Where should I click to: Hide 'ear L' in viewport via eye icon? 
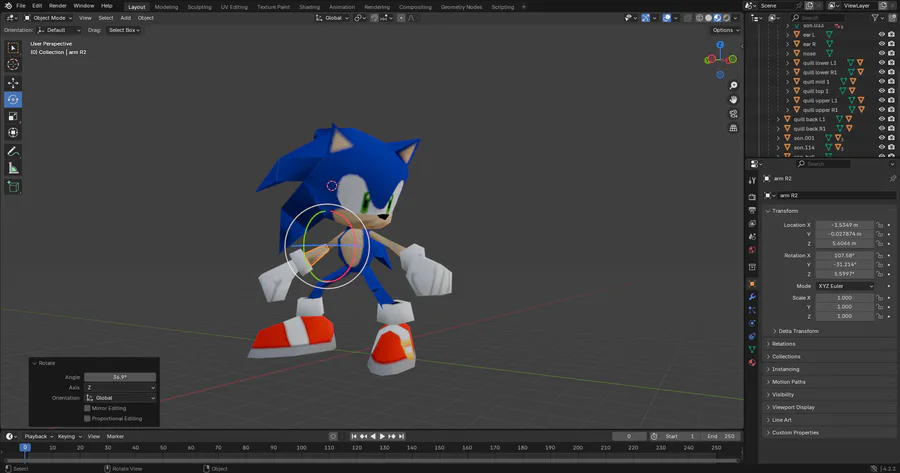point(882,34)
